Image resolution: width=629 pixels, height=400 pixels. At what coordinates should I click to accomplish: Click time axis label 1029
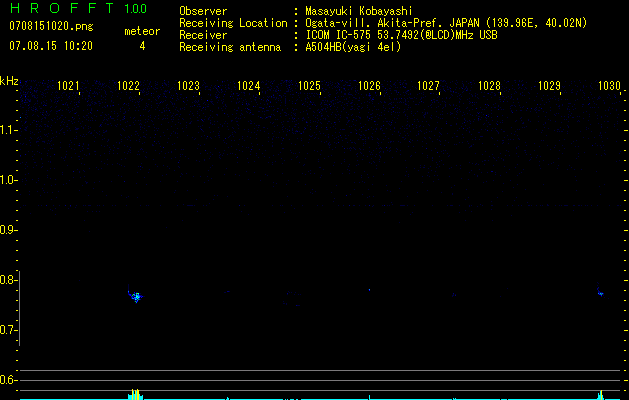coord(549,86)
